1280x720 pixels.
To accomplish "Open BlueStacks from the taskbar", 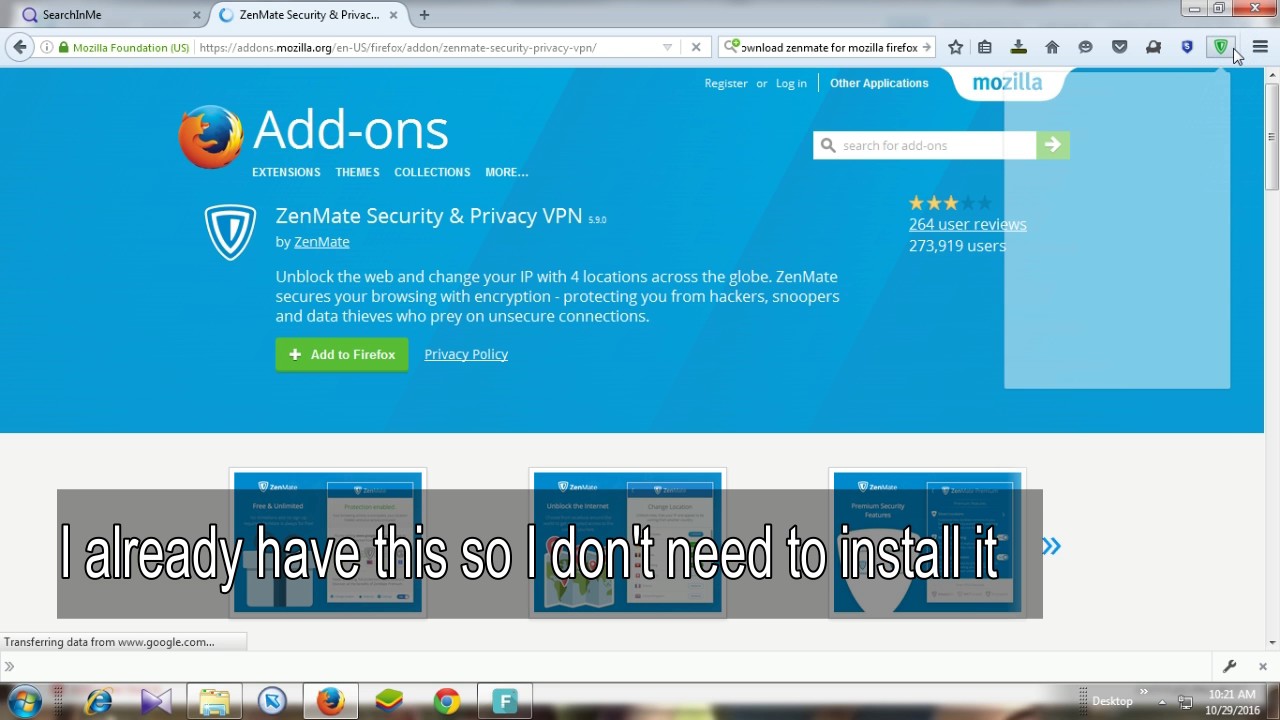I will pos(389,701).
